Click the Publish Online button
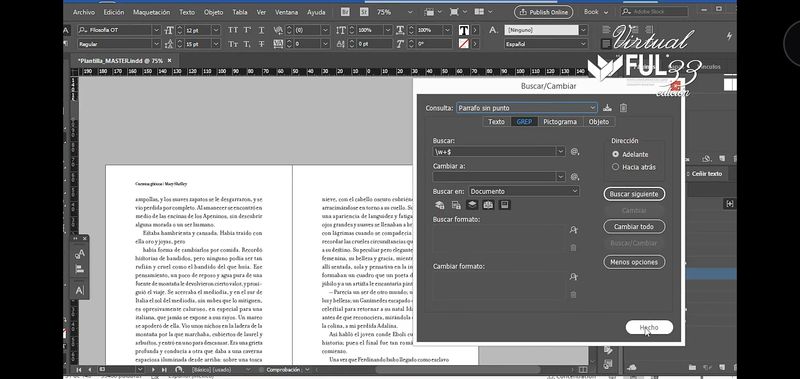This screenshot has height=379, width=800. [543, 12]
